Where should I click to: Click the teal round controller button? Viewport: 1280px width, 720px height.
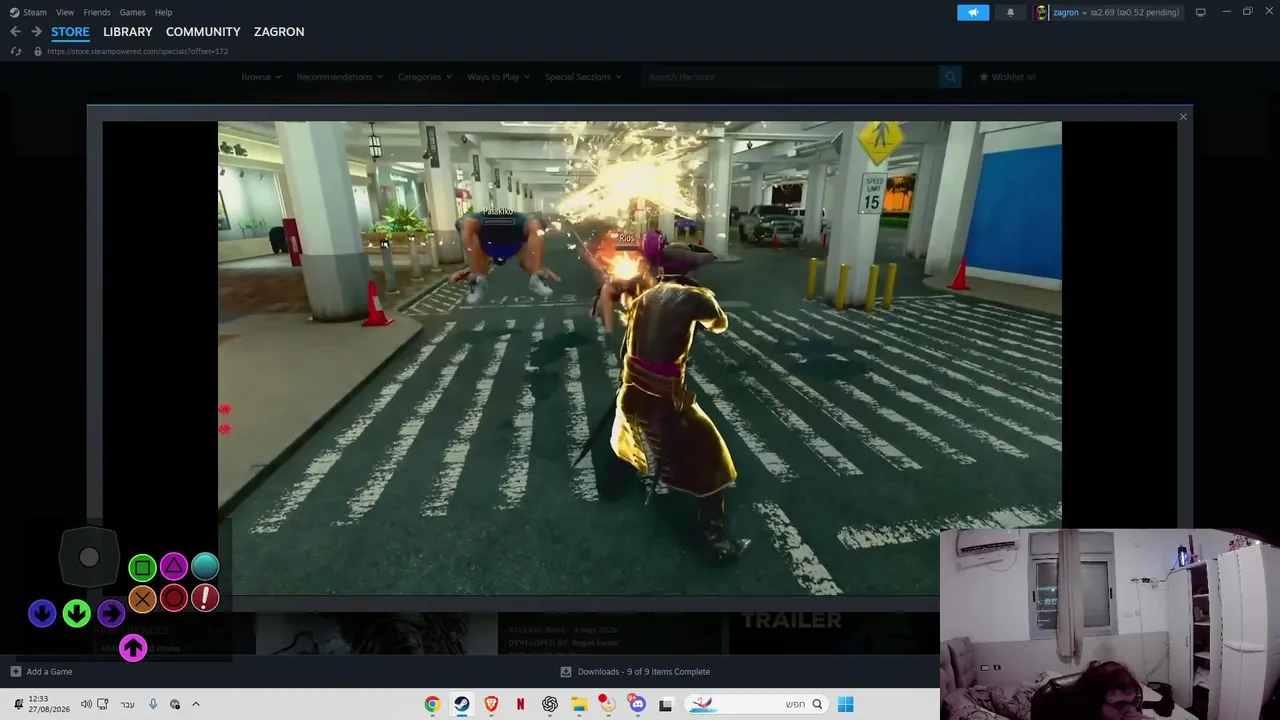tap(205, 567)
